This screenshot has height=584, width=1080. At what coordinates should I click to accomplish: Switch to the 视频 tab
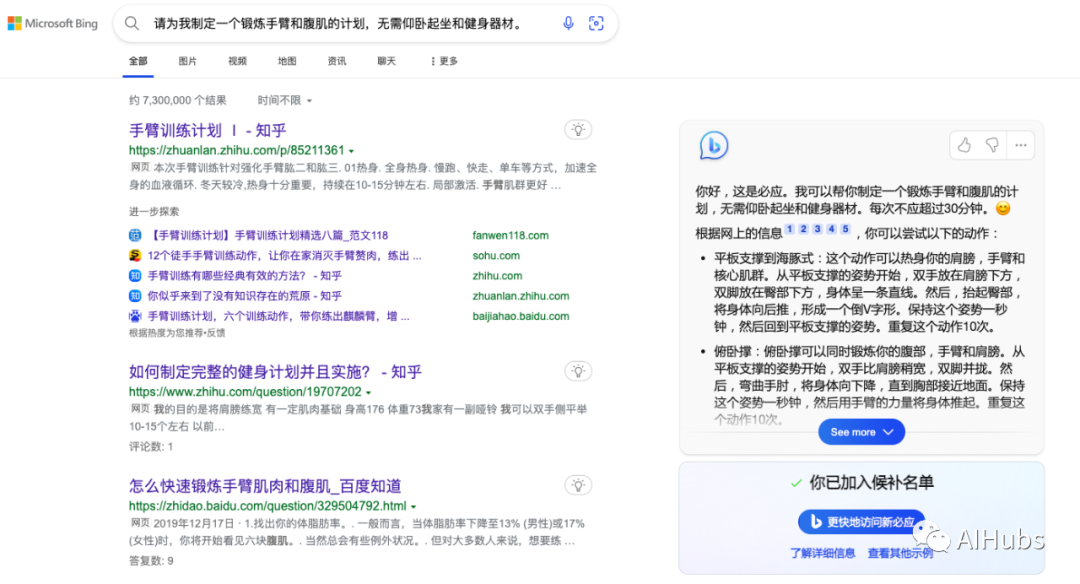[x=238, y=61]
